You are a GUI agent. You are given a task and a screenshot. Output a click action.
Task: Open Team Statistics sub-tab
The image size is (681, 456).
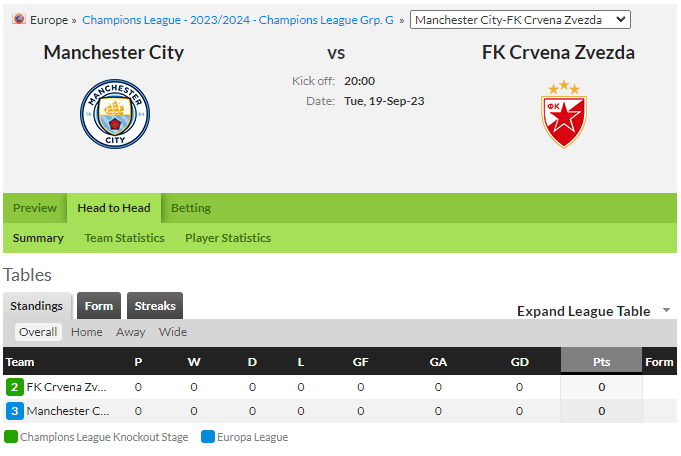(124, 238)
